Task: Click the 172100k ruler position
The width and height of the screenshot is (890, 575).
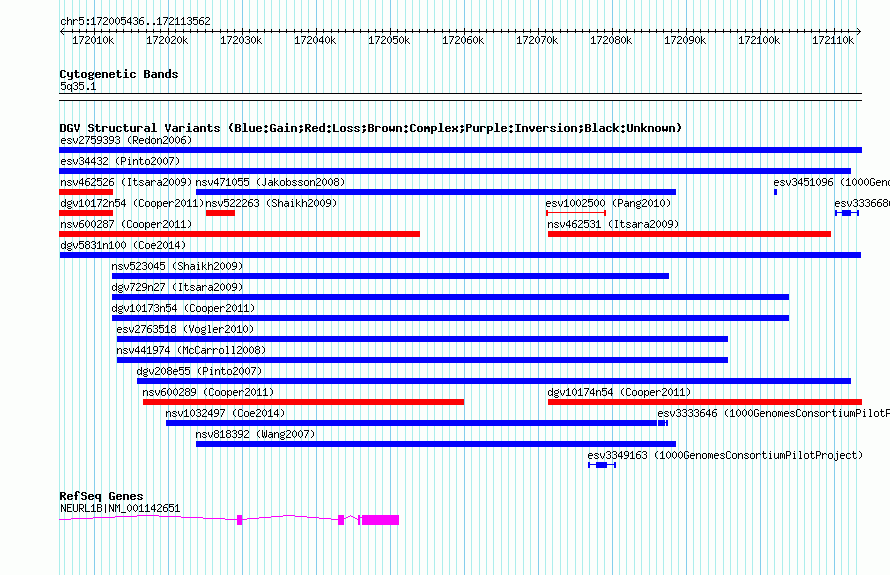Action: click(759, 40)
